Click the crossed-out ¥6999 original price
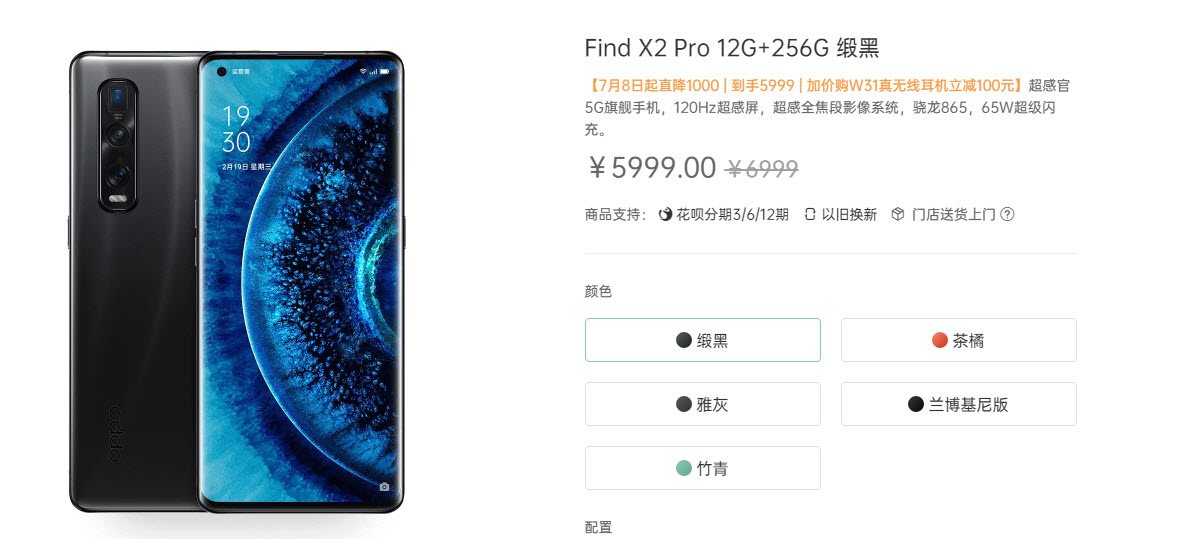 coord(762,169)
